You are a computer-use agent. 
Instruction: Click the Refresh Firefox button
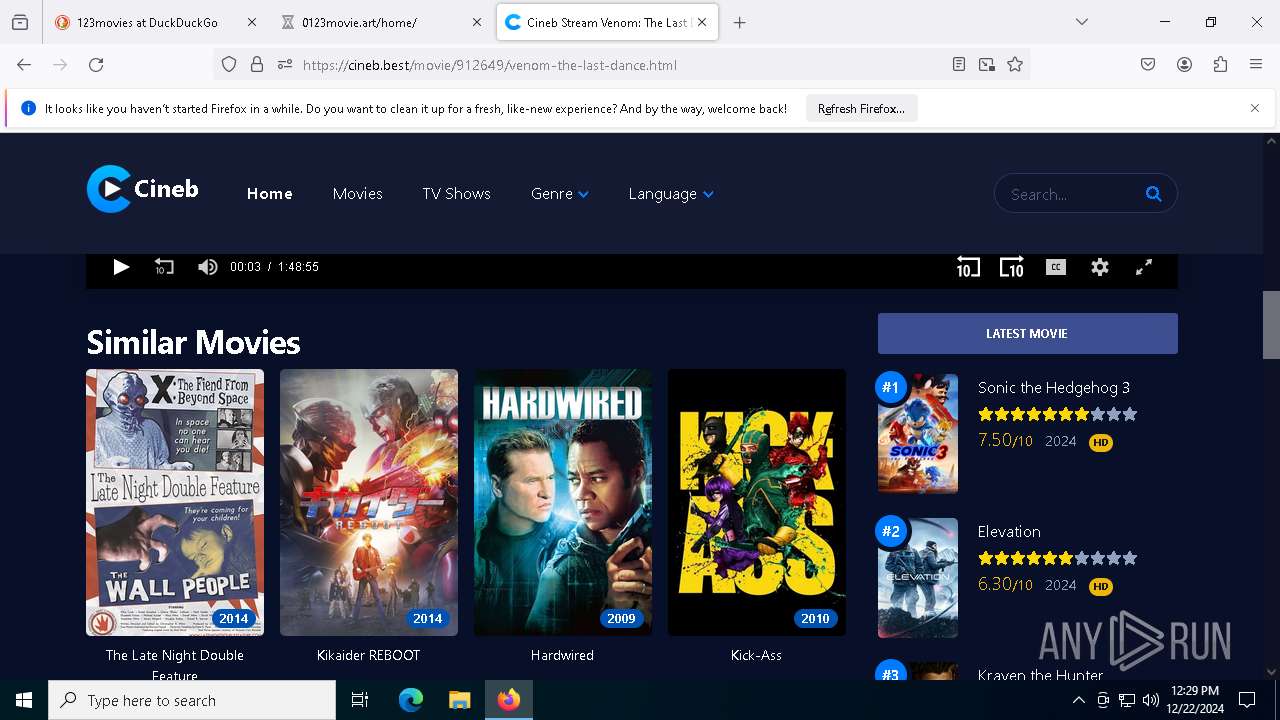[861, 109]
